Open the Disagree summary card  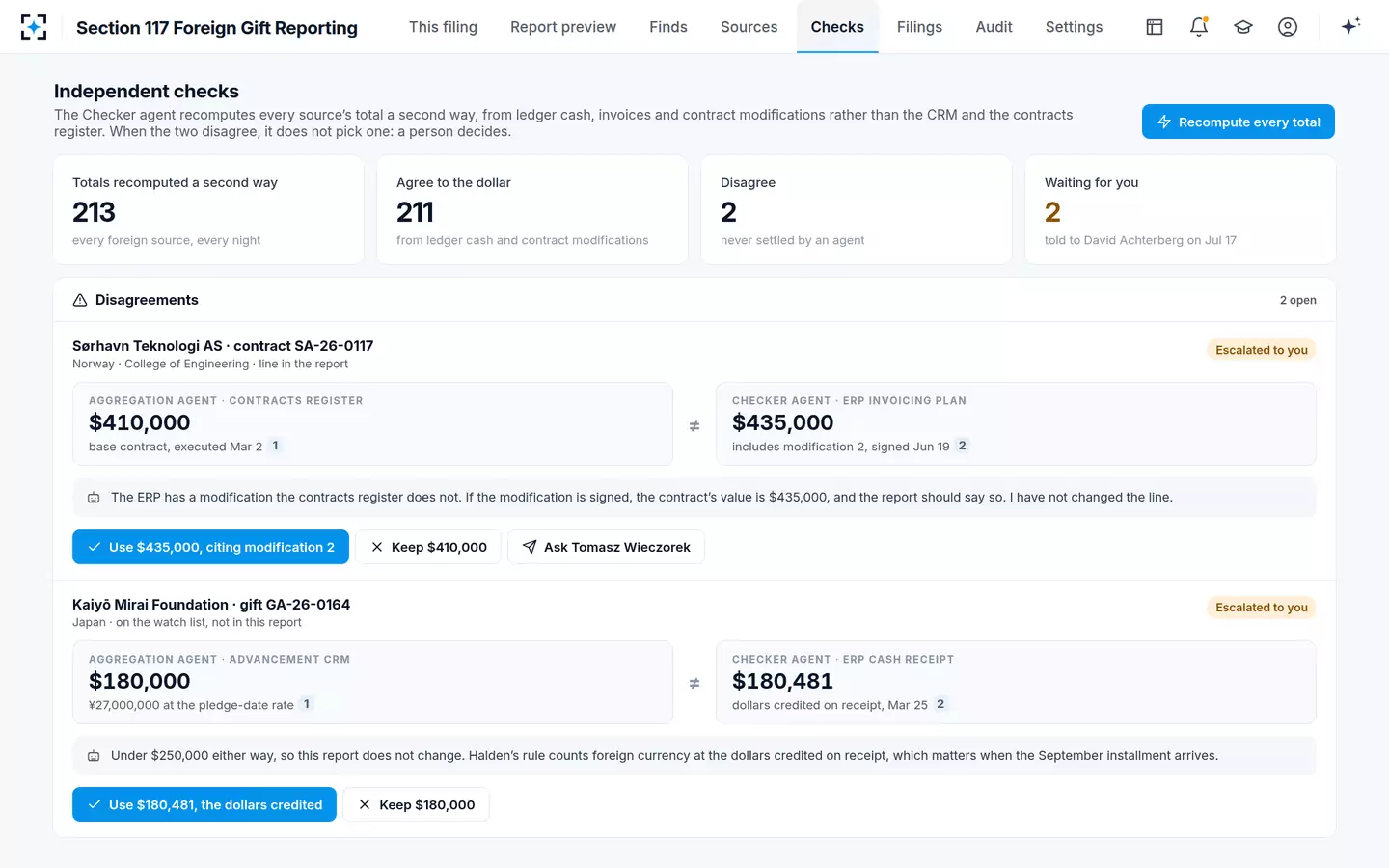tap(857, 210)
